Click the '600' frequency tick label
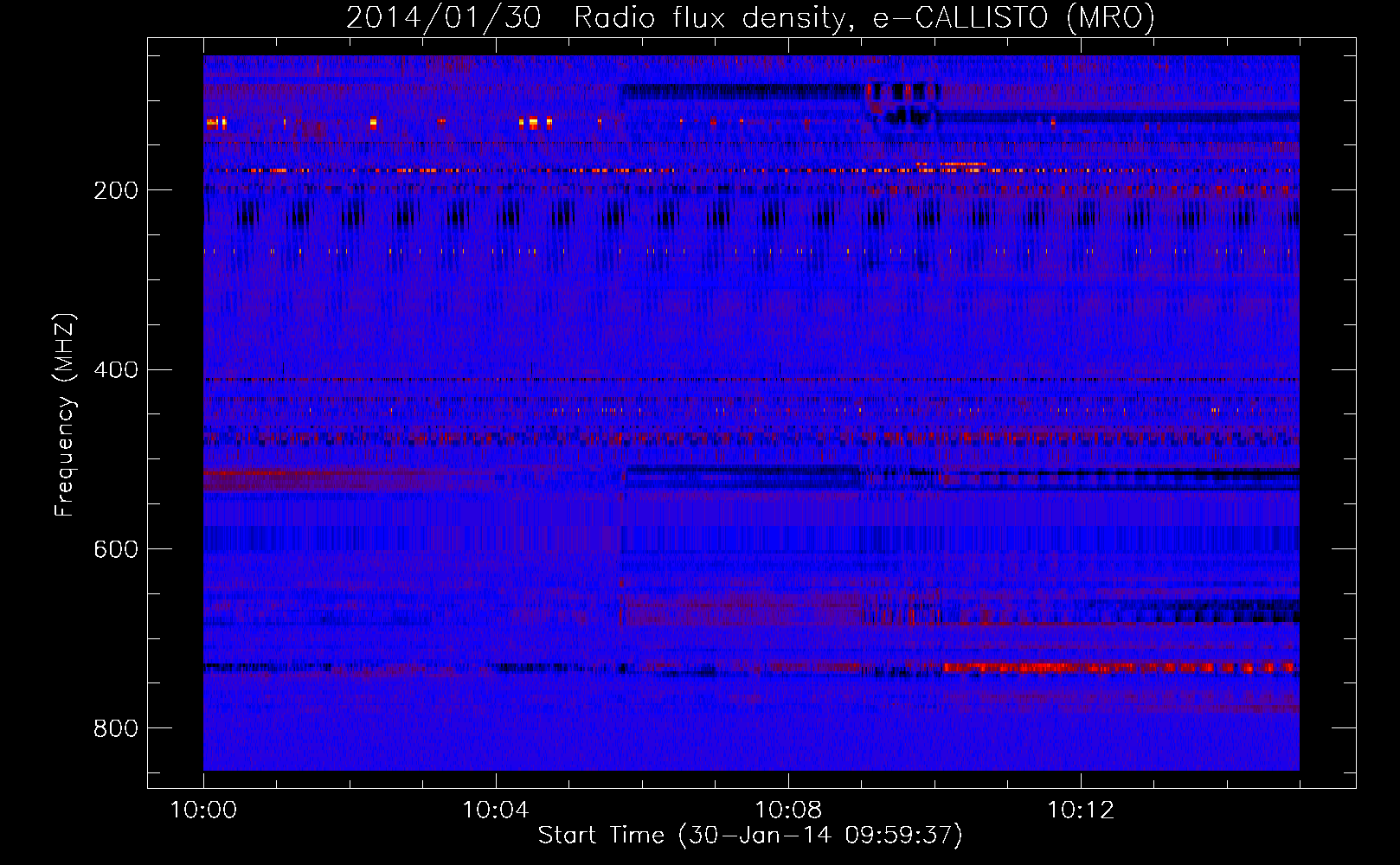The width and height of the screenshot is (1400, 865). click(x=116, y=550)
